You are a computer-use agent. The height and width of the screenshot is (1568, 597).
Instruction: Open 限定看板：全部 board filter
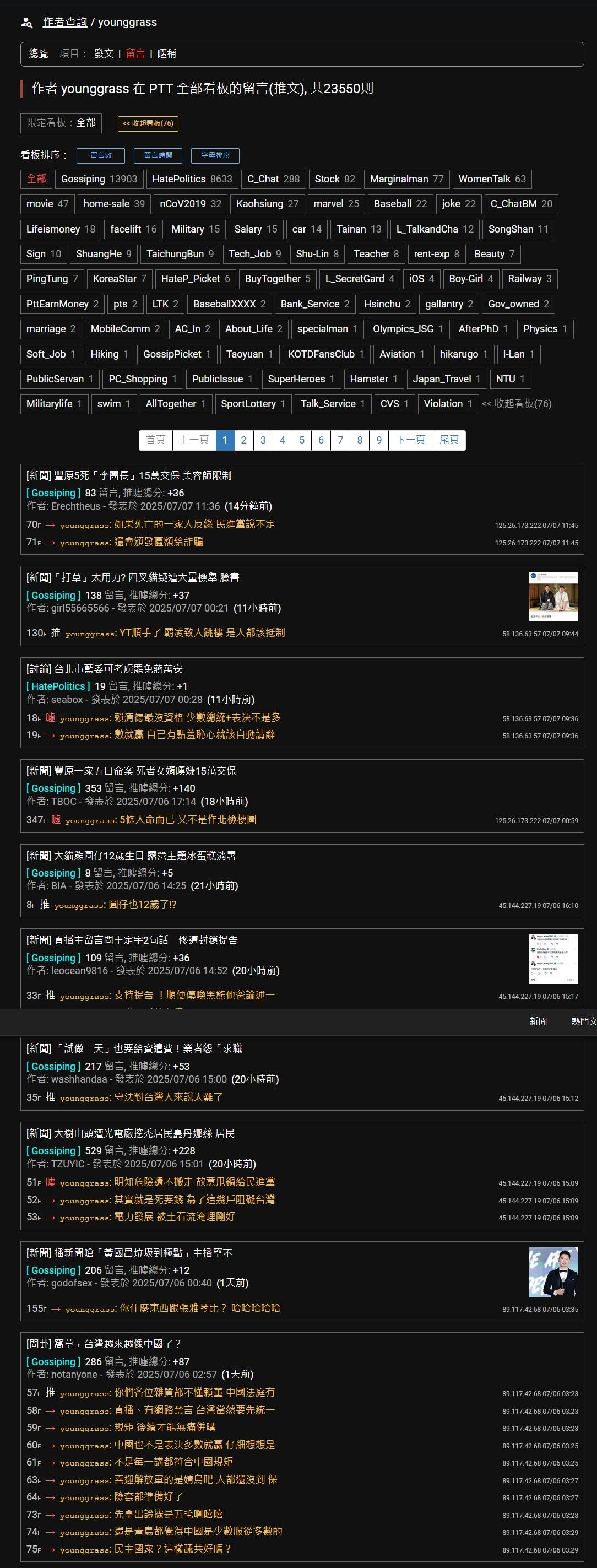[61, 123]
